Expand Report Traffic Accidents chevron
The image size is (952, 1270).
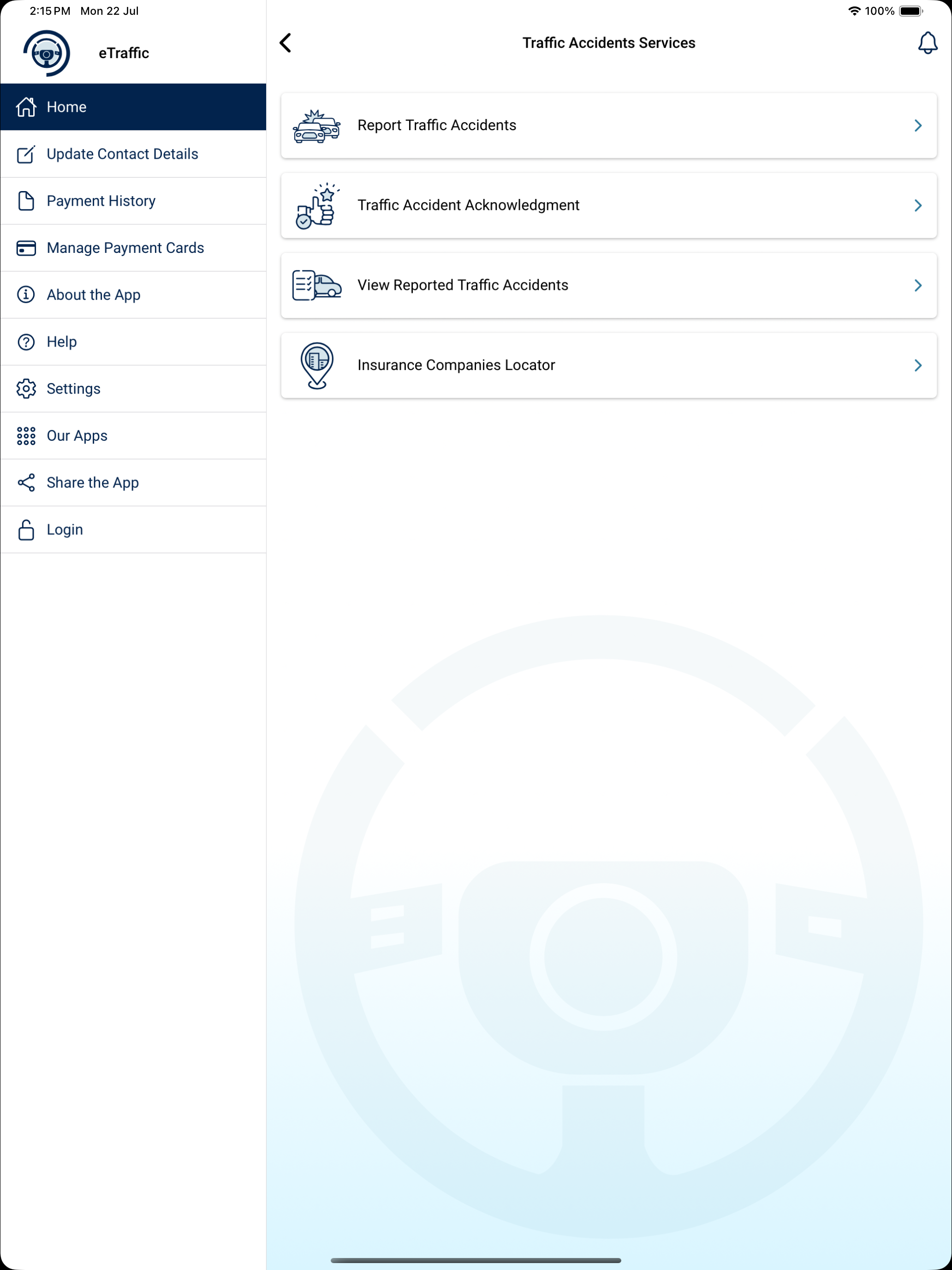click(917, 126)
